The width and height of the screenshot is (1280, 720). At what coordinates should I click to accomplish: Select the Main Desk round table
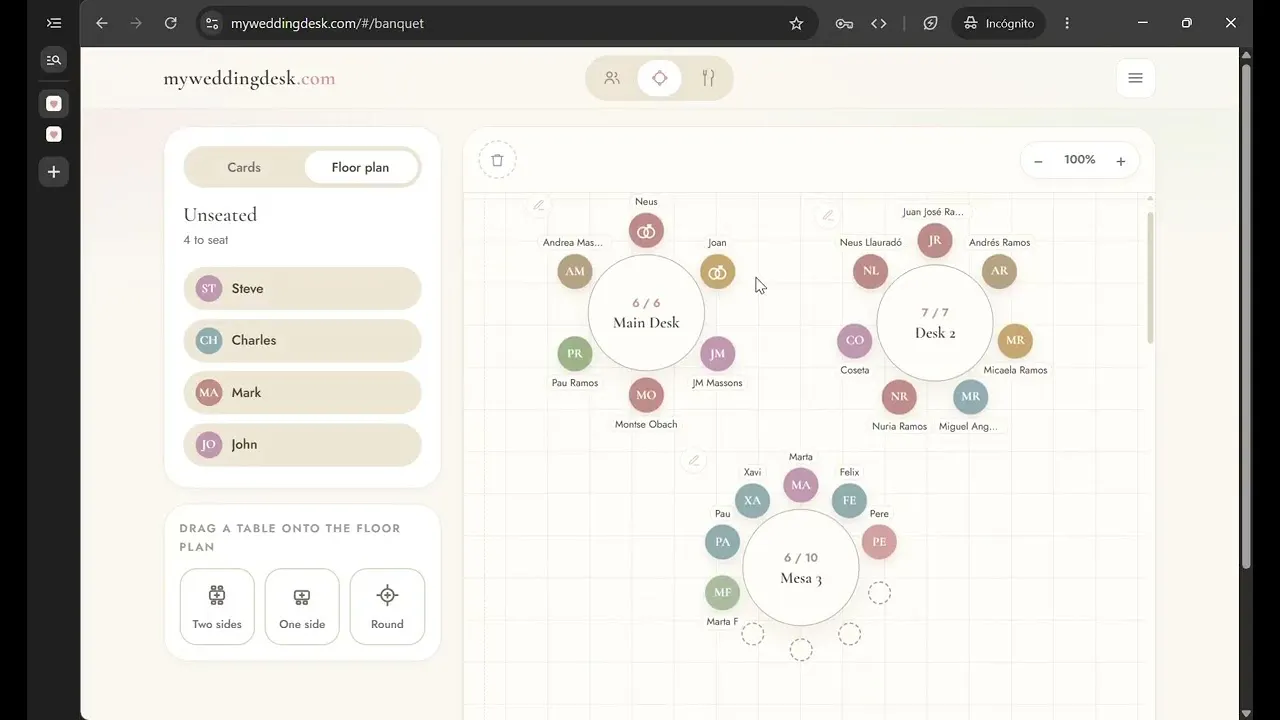click(x=646, y=313)
